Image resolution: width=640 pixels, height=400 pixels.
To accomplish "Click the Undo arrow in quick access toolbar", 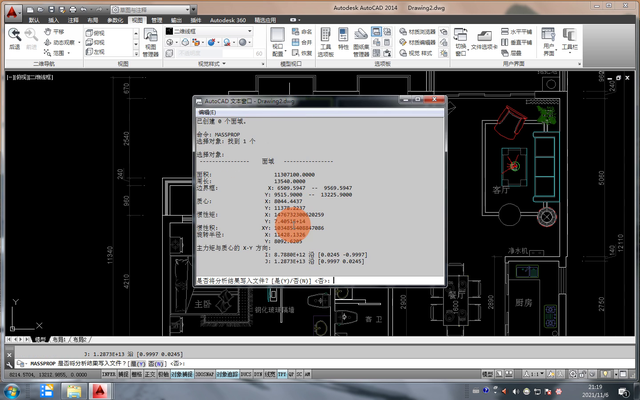I will tap(83, 9).
